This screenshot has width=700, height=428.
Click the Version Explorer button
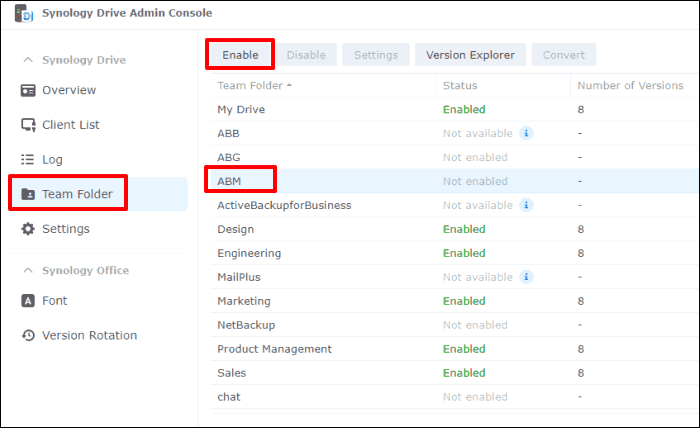[x=470, y=55]
